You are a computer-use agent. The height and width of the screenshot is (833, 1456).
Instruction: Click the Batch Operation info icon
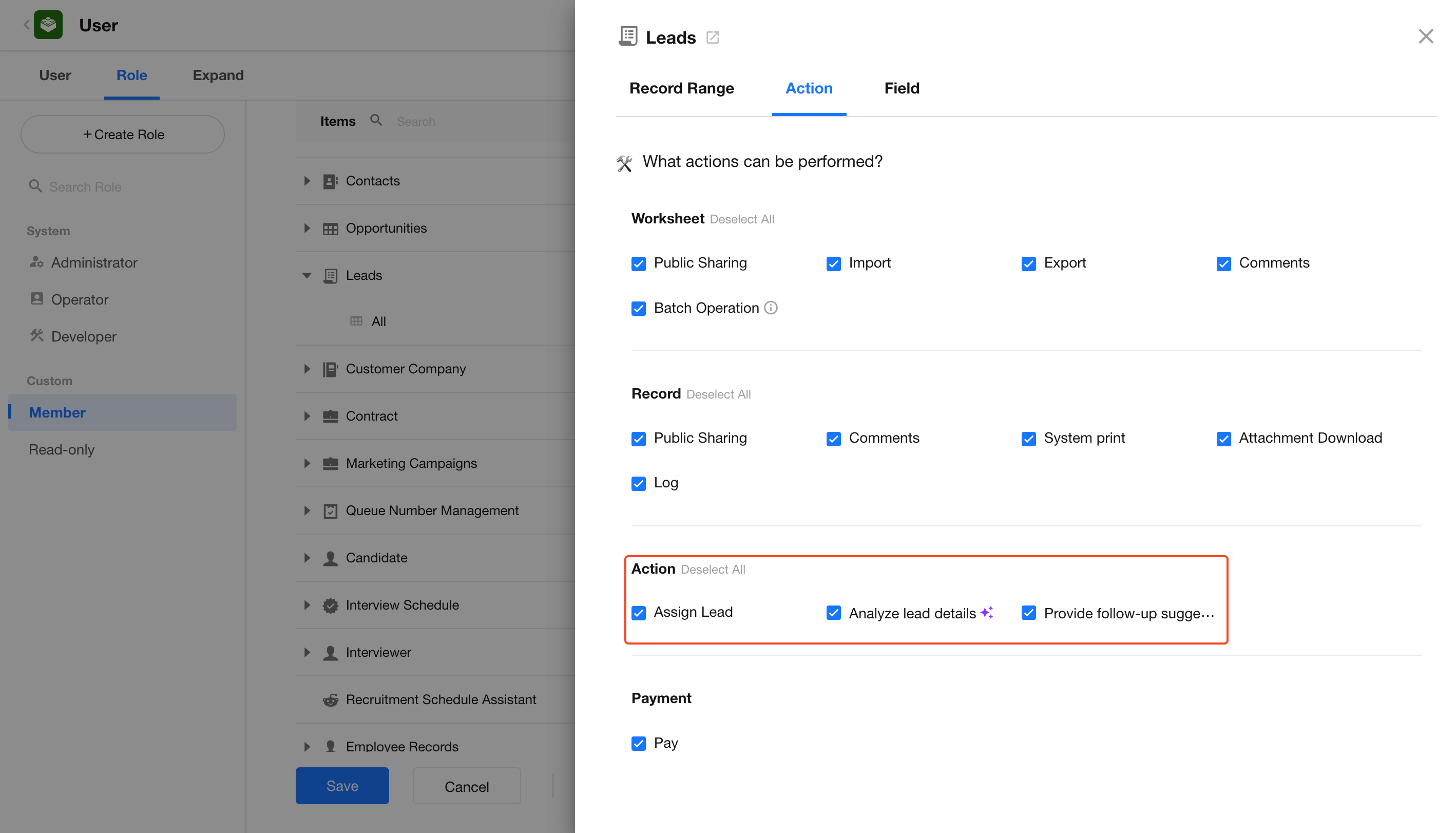pyautogui.click(x=771, y=308)
